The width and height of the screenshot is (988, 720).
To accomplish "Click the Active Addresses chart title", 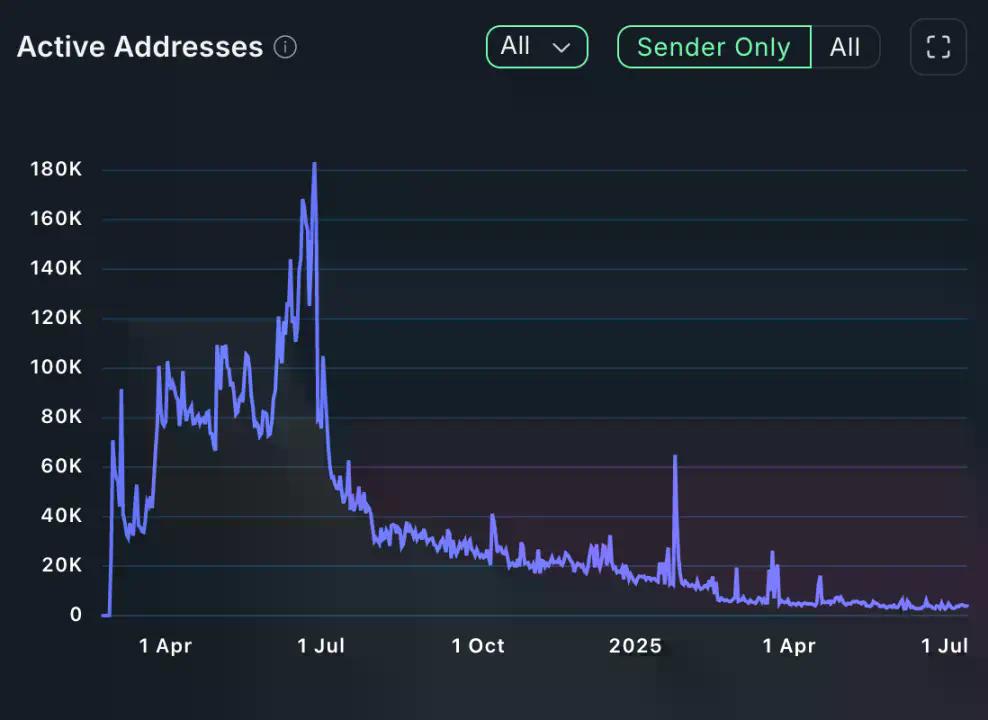I will tap(140, 47).
